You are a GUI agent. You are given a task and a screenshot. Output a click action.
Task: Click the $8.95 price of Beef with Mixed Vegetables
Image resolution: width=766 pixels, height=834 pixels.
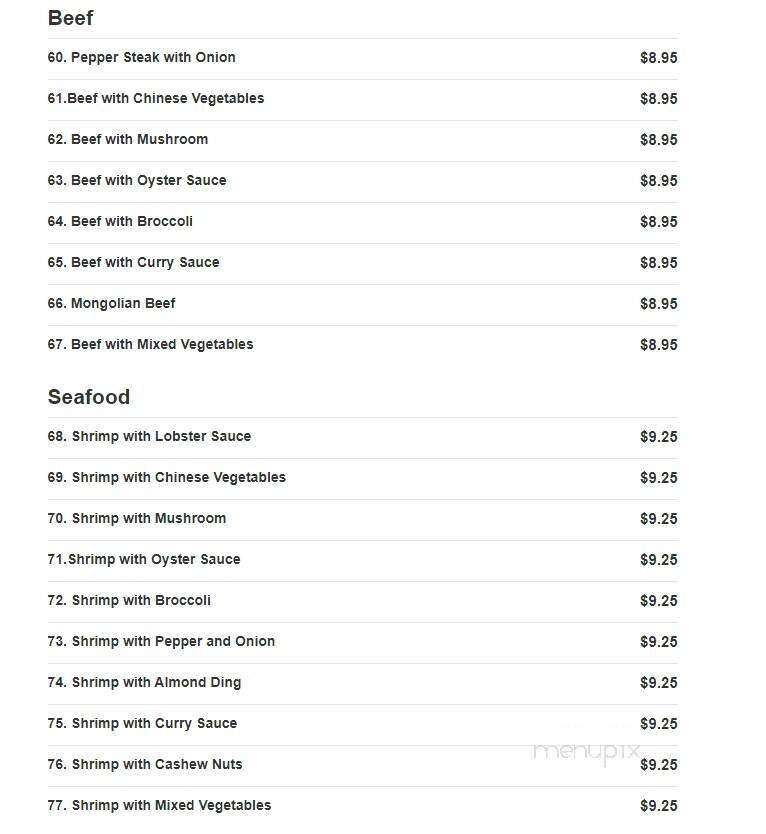point(659,345)
